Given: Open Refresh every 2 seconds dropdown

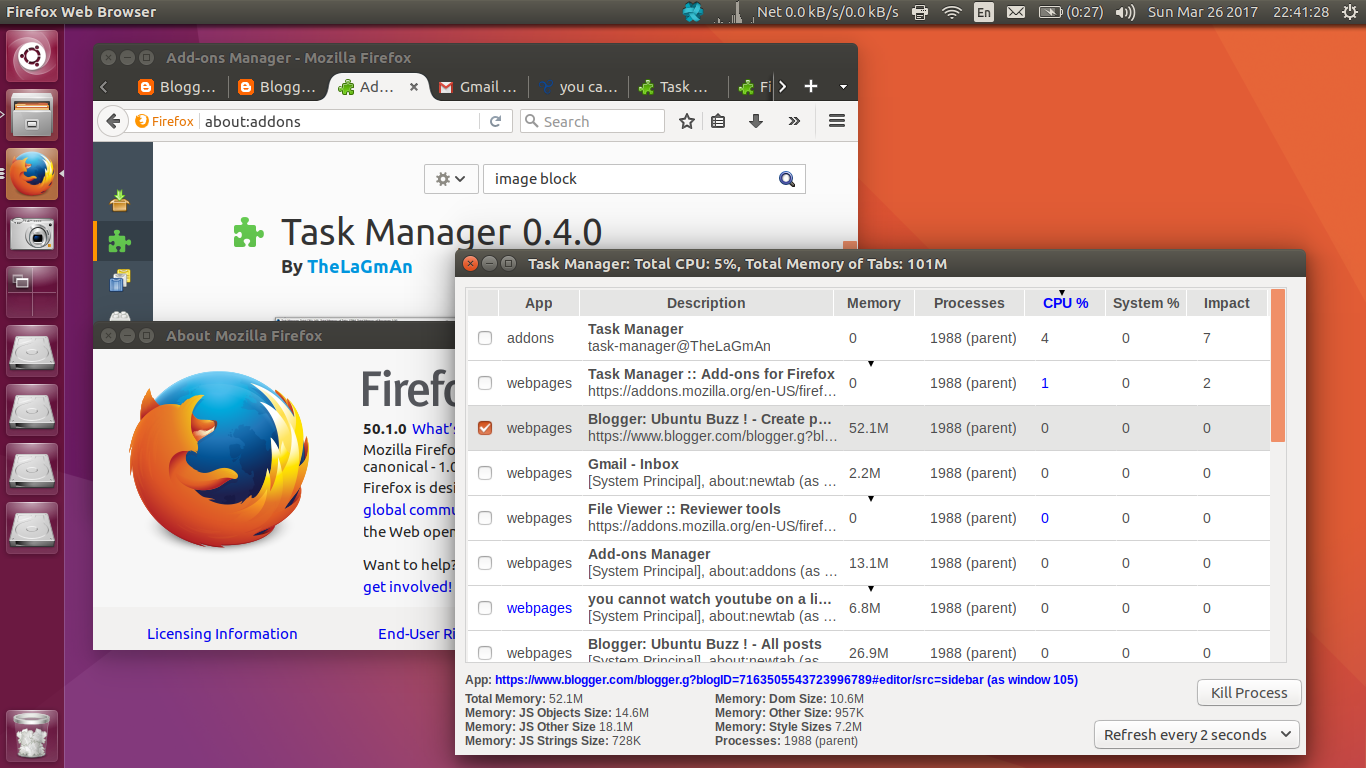Looking at the screenshot, I should (x=1197, y=734).
